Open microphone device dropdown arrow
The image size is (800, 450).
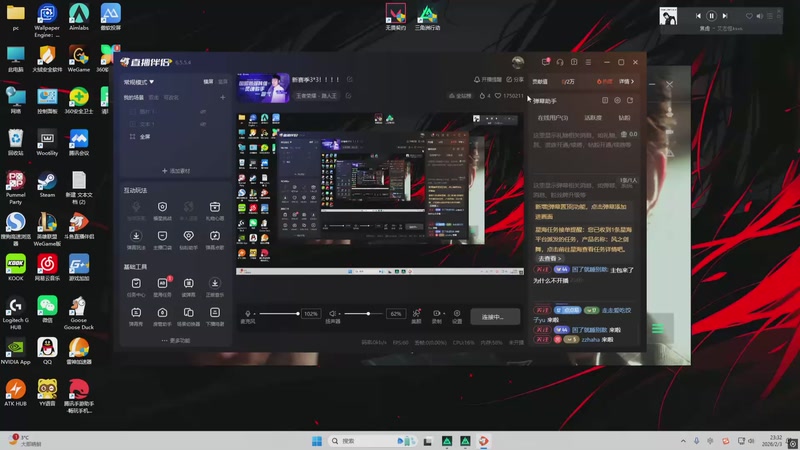254,314
